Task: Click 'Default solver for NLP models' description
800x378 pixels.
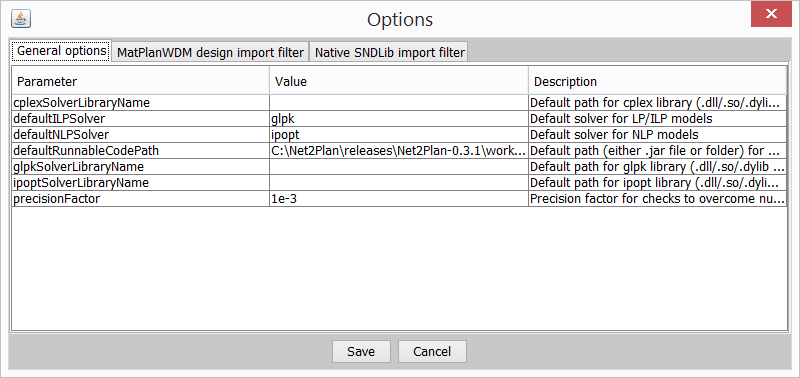Action: pos(657,135)
